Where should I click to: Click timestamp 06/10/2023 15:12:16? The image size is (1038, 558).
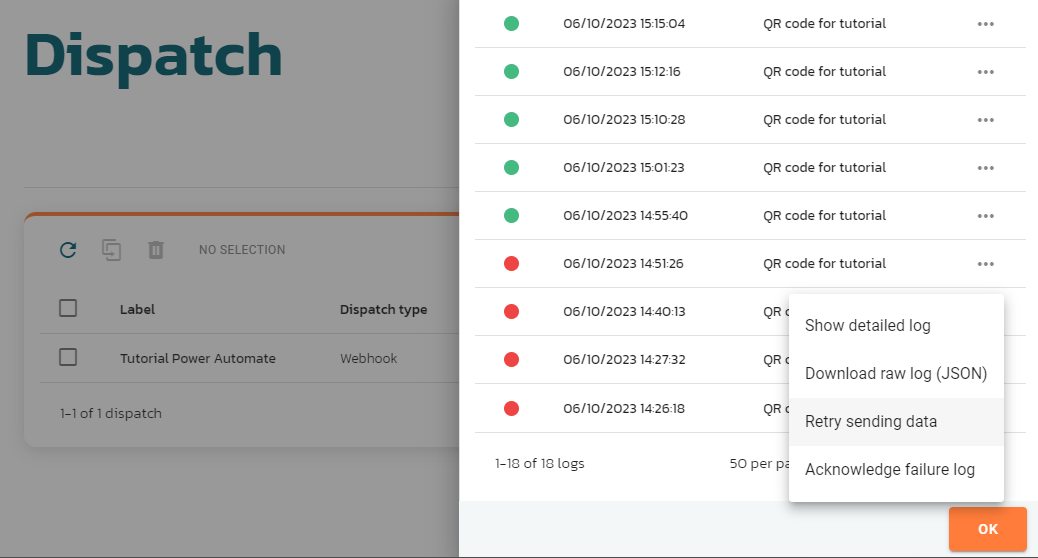pos(622,71)
